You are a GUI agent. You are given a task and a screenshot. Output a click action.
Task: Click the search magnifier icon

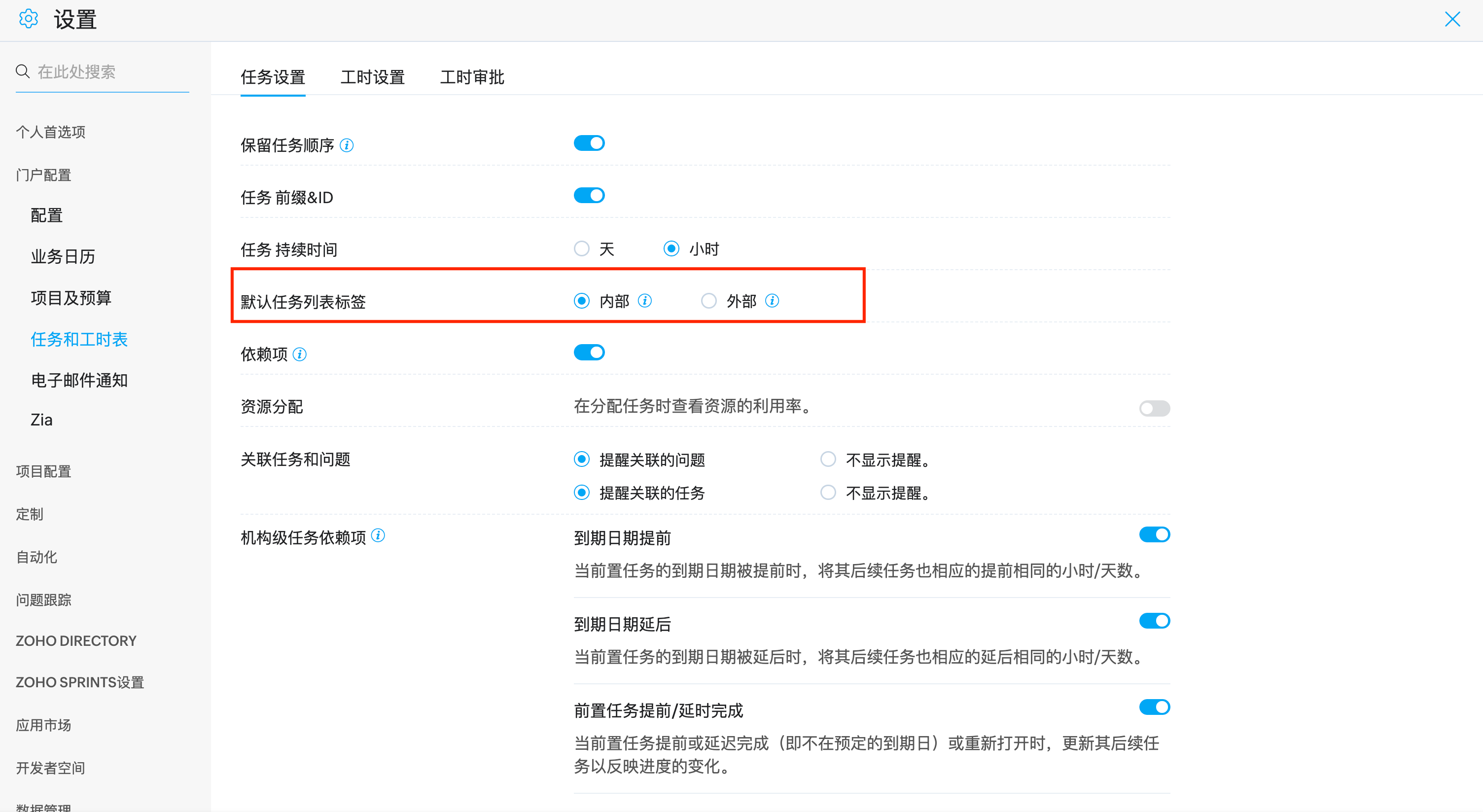23,71
